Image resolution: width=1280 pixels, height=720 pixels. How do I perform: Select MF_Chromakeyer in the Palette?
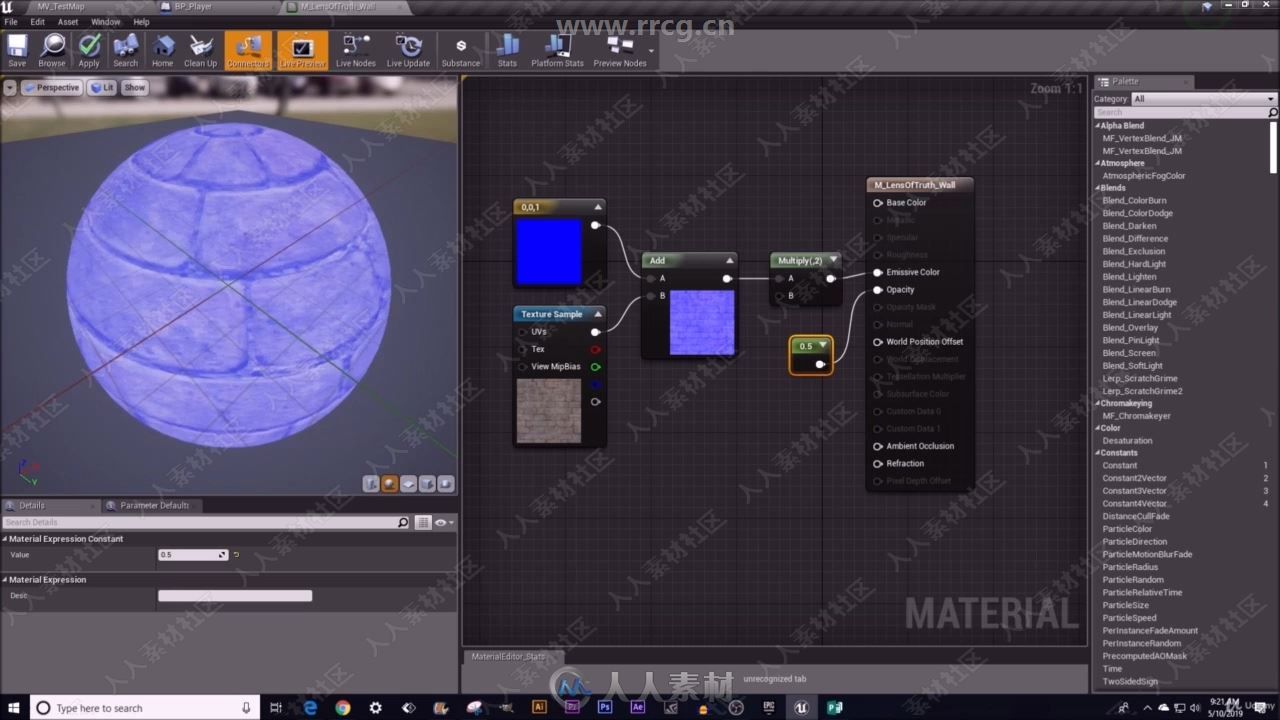(x=1135, y=415)
